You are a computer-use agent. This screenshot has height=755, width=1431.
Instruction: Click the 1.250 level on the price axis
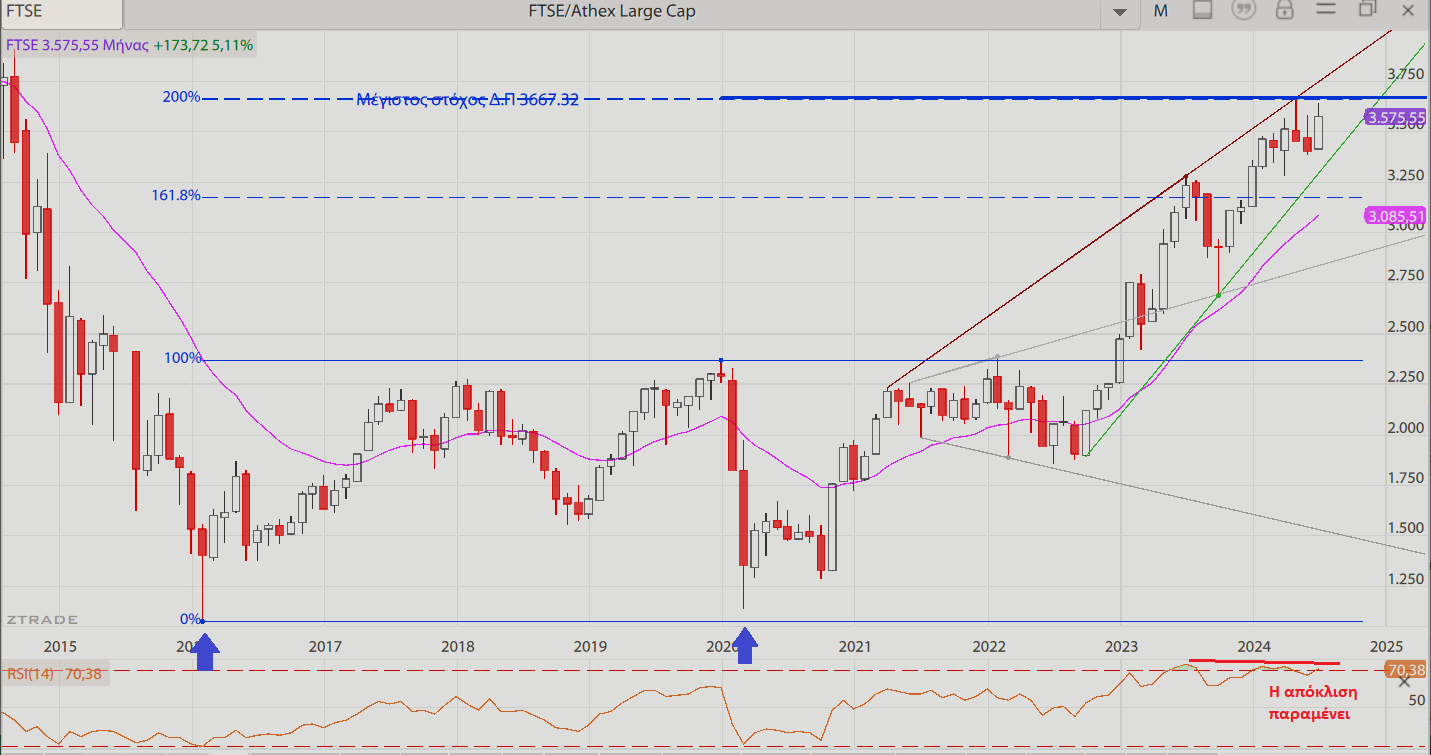click(1405, 579)
